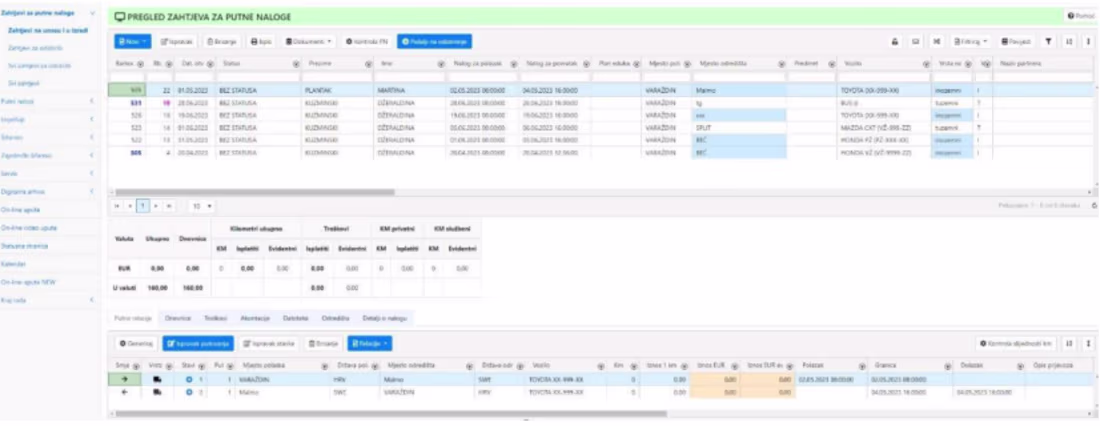Click the envelope mail icon in the top toolbar
Viewport: 1100px width, 426px height.
915,42
